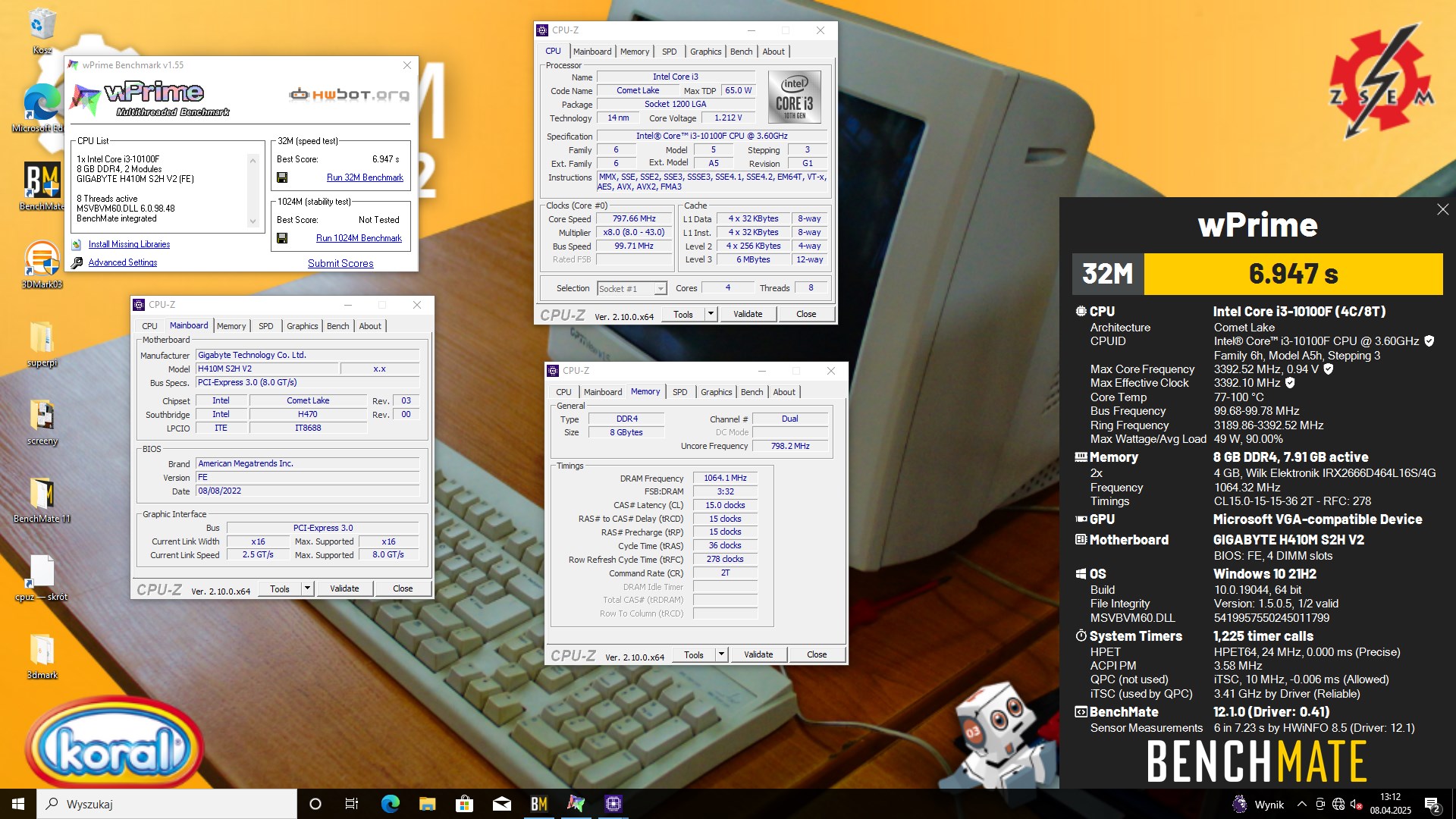Switch to BenchMate on the taskbar
The width and height of the screenshot is (1456, 819).
click(x=539, y=804)
